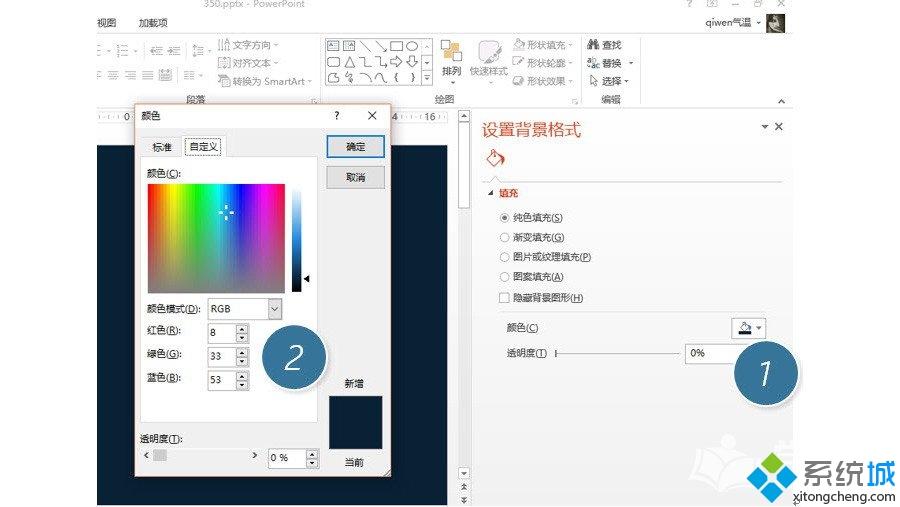Select Picture or texture fill (图片或纹理填充) option
The image size is (900, 507).
tap(505, 257)
